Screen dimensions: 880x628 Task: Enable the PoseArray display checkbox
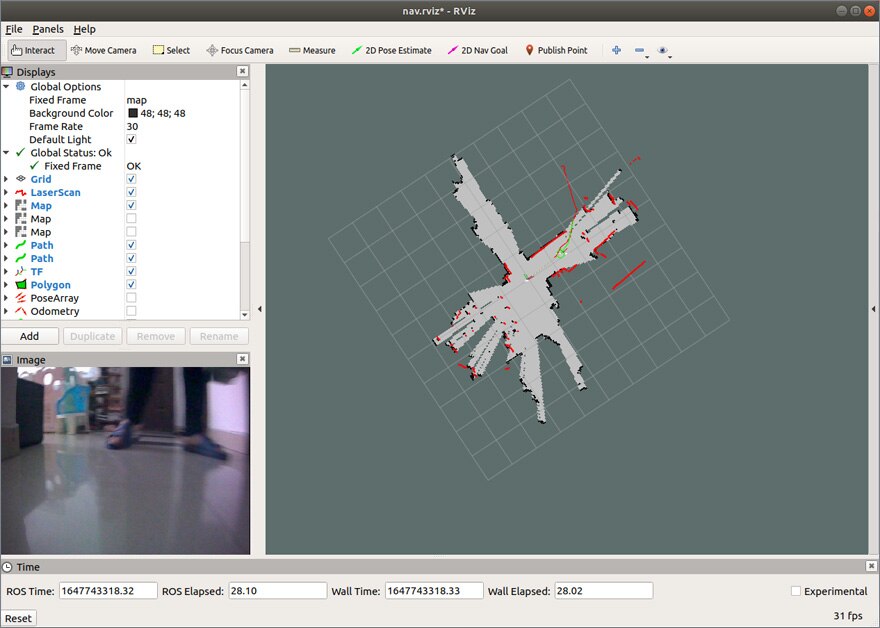click(132, 298)
